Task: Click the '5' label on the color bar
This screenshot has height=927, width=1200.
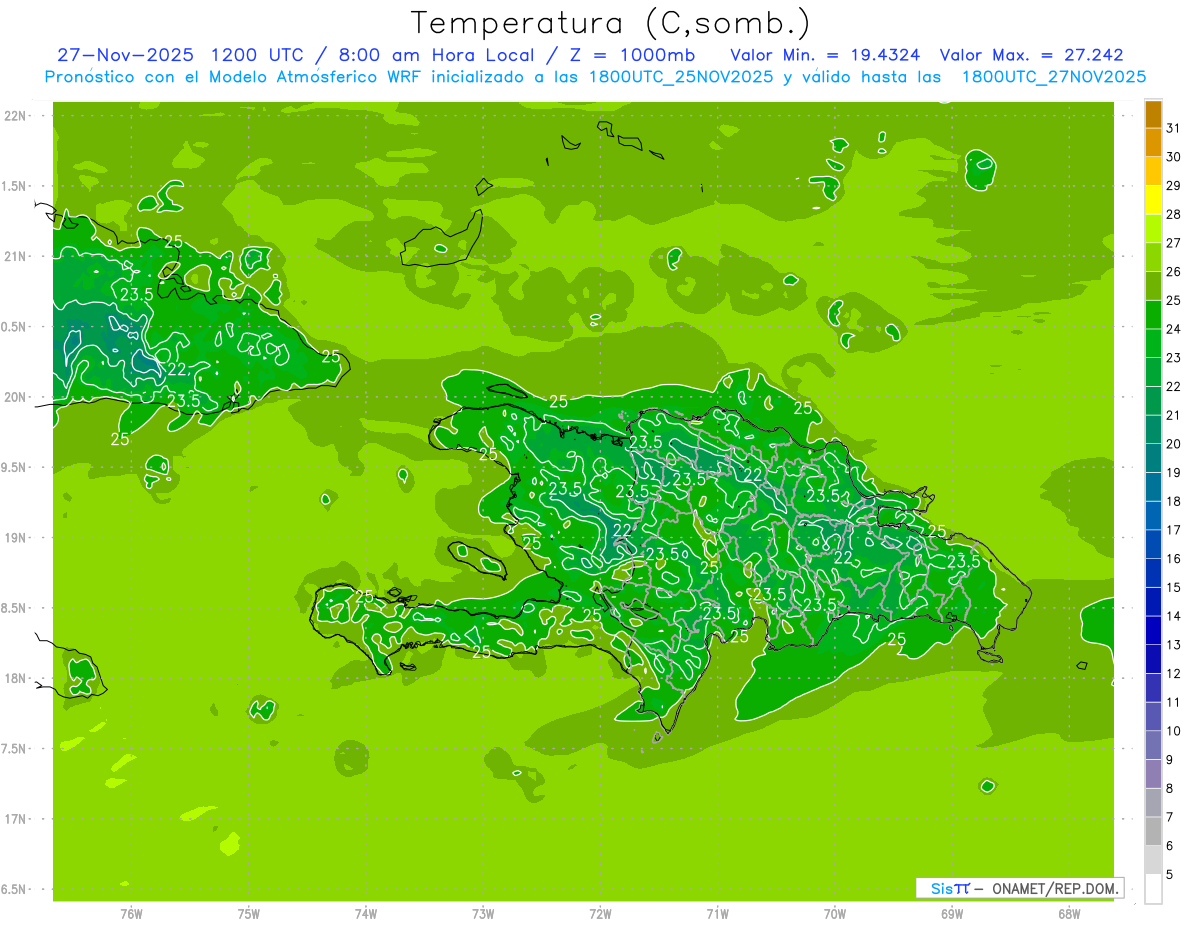Action: tap(1170, 874)
